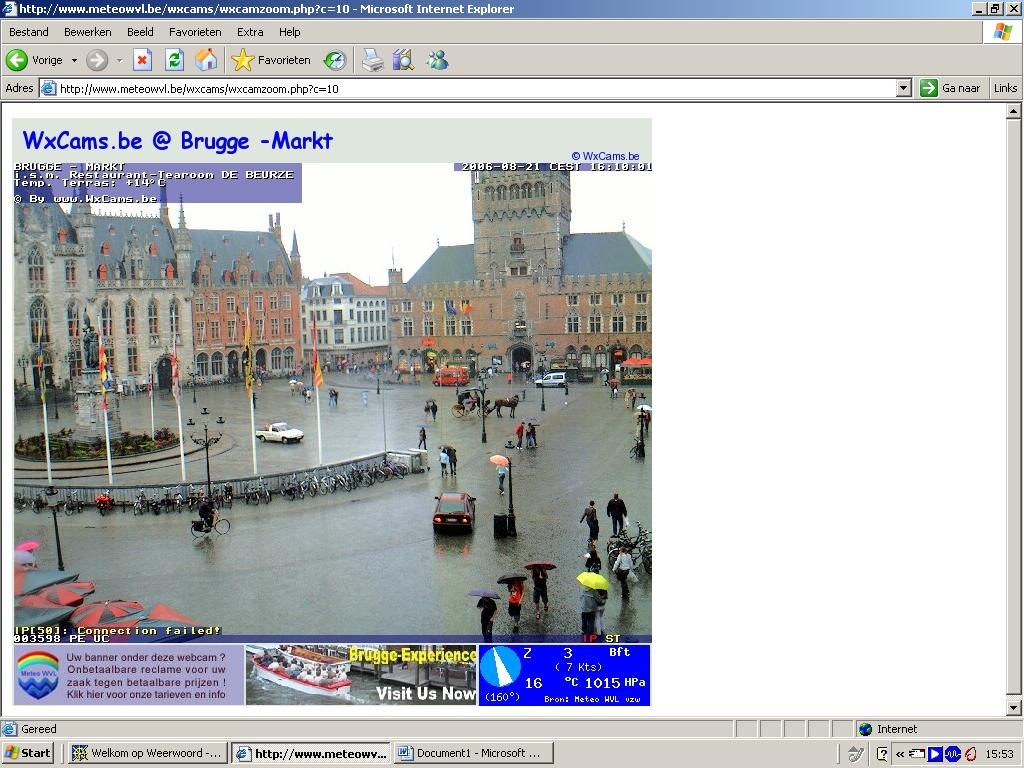Click the Ga naar button

[950, 88]
